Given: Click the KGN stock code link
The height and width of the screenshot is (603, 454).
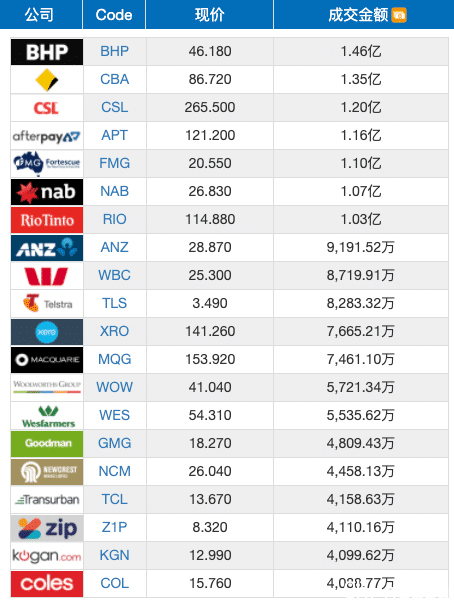Looking at the screenshot, I should [x=115, y=555].
